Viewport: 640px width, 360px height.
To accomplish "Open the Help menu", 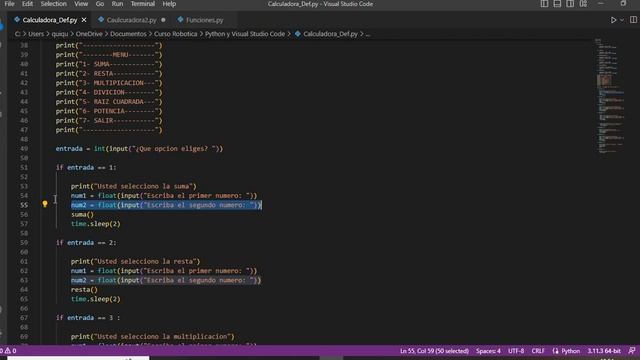I will click(169, 4).
